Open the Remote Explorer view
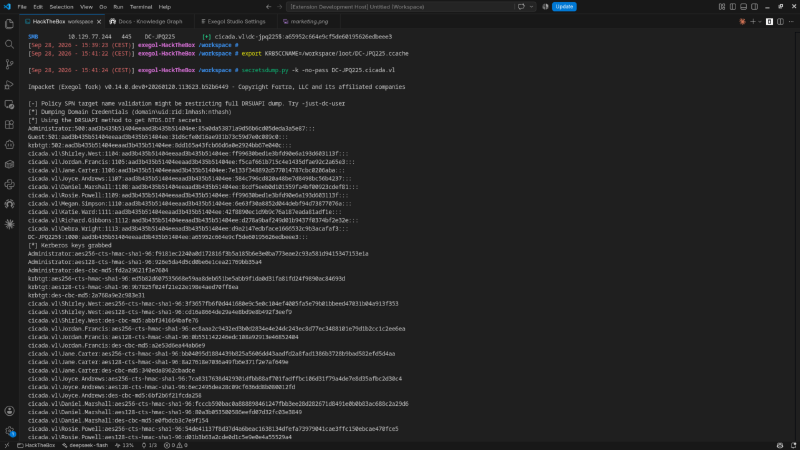The image size is (800, 450). (x=9, y=105)
